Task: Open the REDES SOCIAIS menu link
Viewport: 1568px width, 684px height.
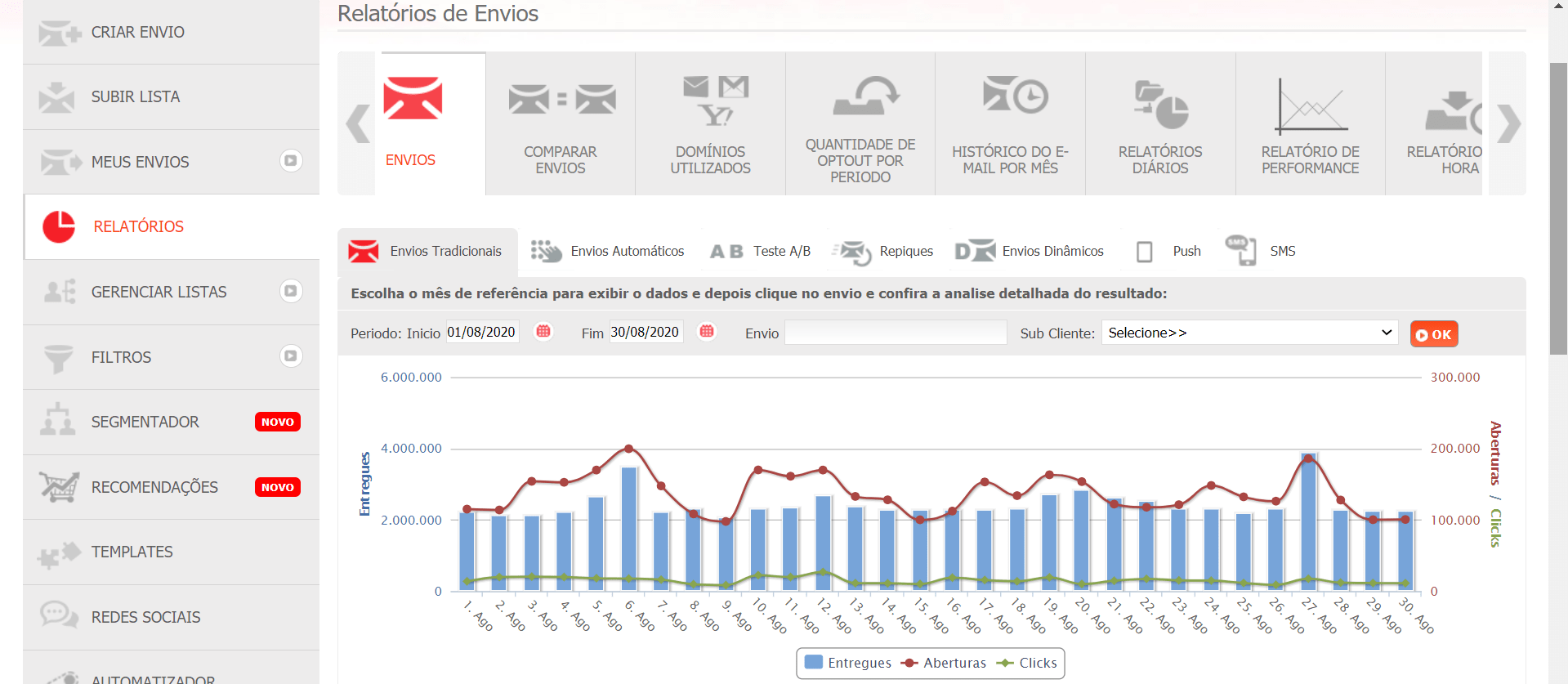Action: pyautogui.click(x=145, y=618)
